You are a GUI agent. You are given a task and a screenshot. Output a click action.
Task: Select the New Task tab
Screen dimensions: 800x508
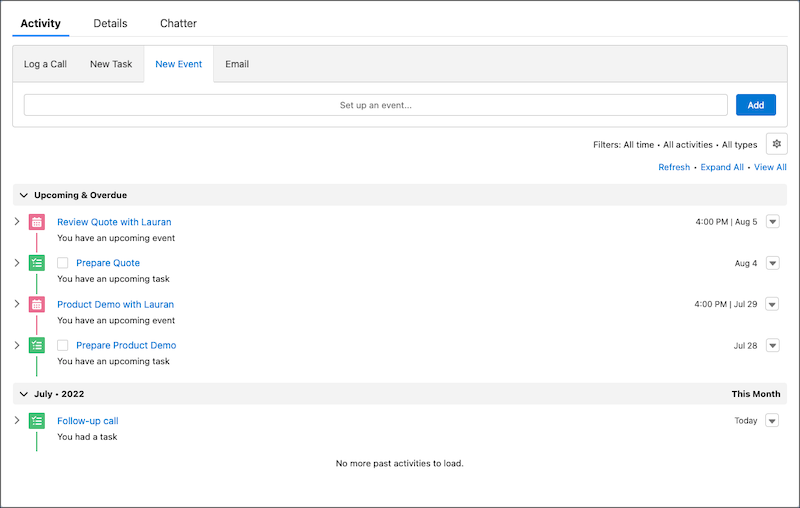[x=111, y=64]
